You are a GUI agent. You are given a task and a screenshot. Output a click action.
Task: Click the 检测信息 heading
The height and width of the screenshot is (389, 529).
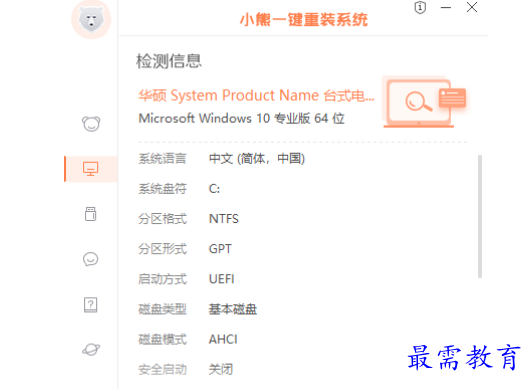coord(169,61)
